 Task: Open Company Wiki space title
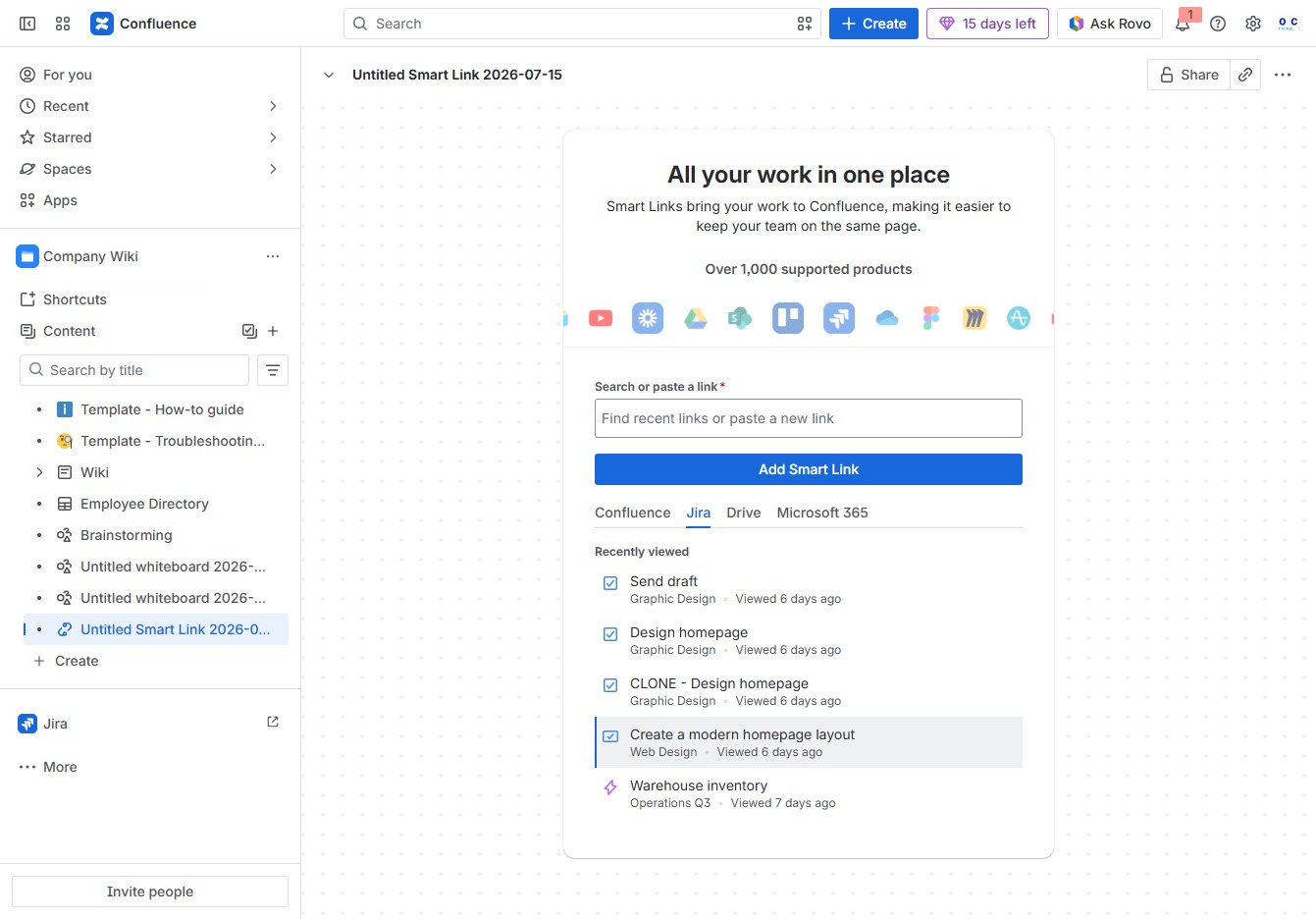click(x=90, y=256)
